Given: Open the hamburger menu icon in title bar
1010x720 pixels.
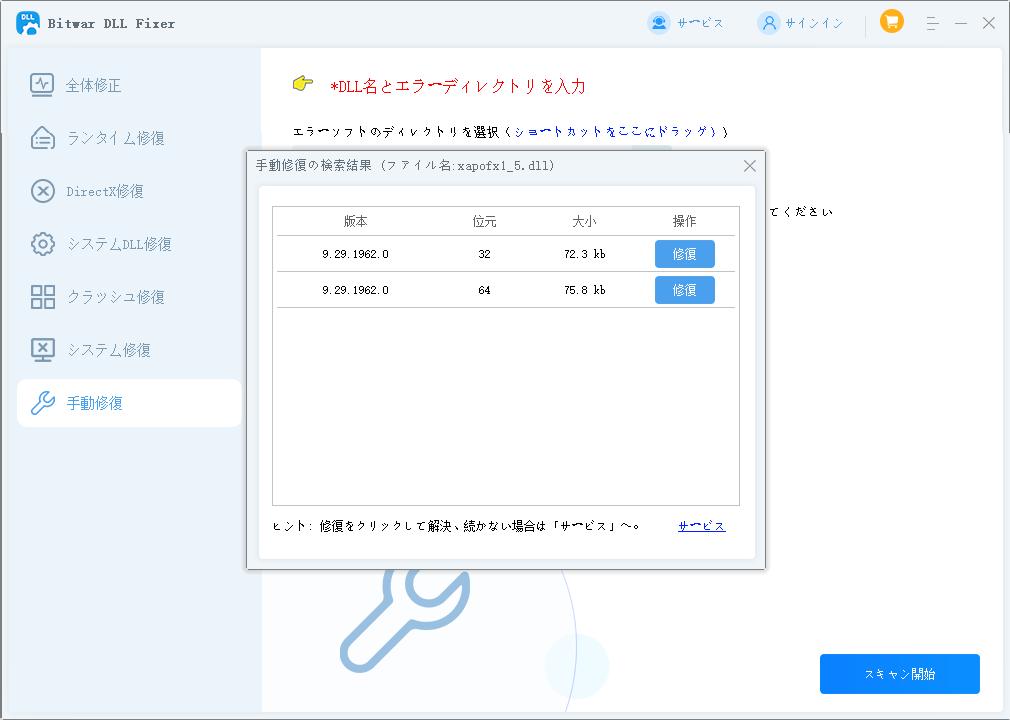Looking at the screenshot, I should pos(932,23).
